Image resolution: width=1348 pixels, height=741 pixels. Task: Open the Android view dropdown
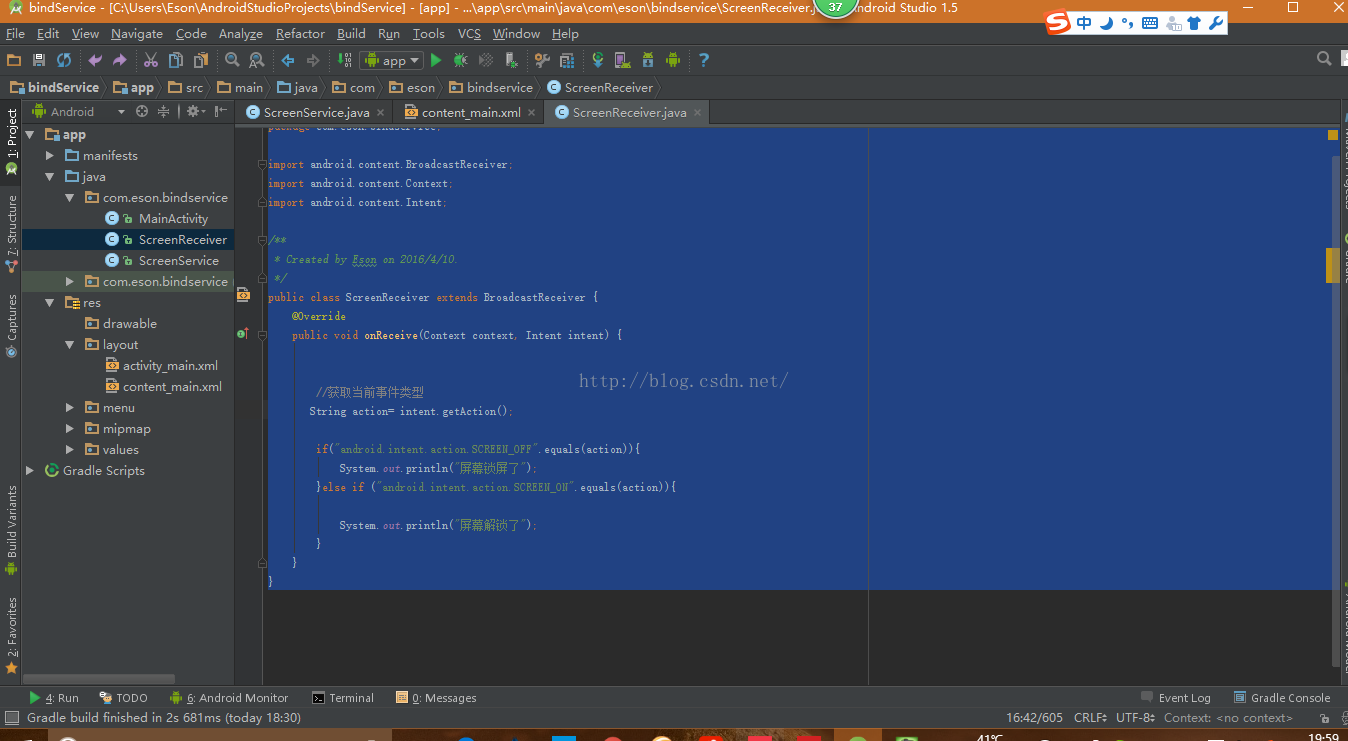(80, 112)
